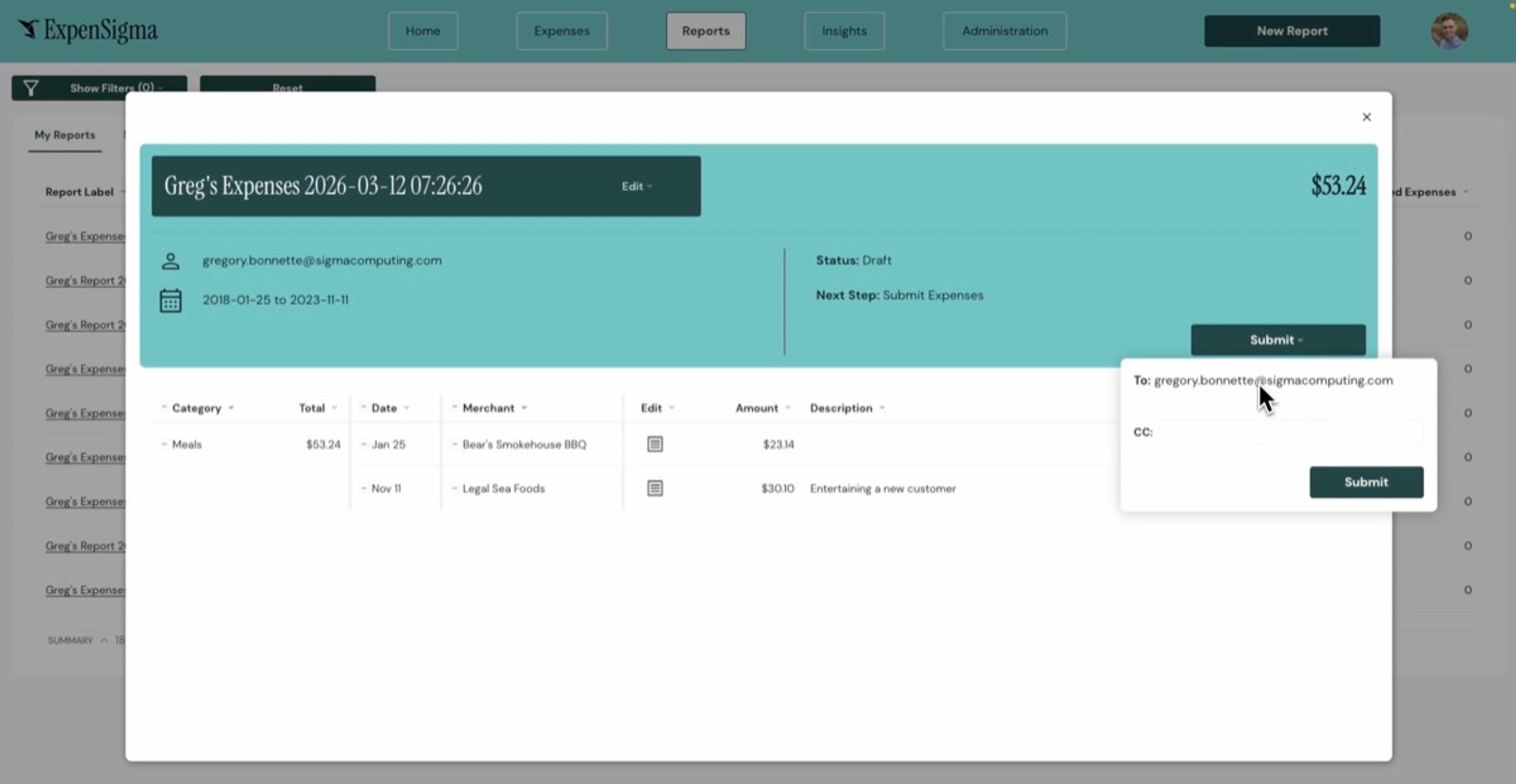The height and width of the screenshot is (784, 1516).
Task: Open the Total column menu arrow
Action: tap(334, 408)
